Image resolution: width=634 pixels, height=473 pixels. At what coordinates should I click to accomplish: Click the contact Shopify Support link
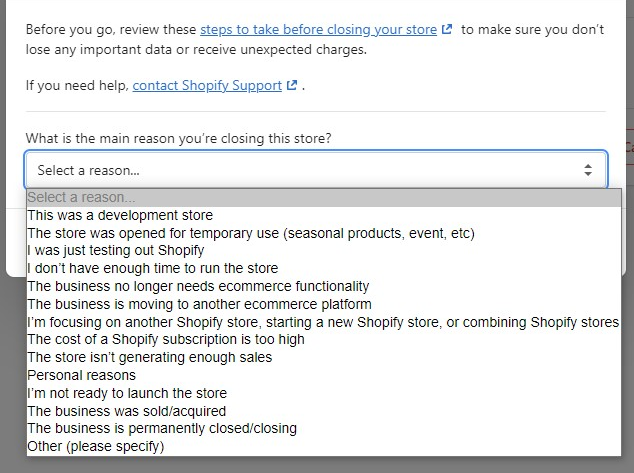pyautogui.click(x=207, y=85)
